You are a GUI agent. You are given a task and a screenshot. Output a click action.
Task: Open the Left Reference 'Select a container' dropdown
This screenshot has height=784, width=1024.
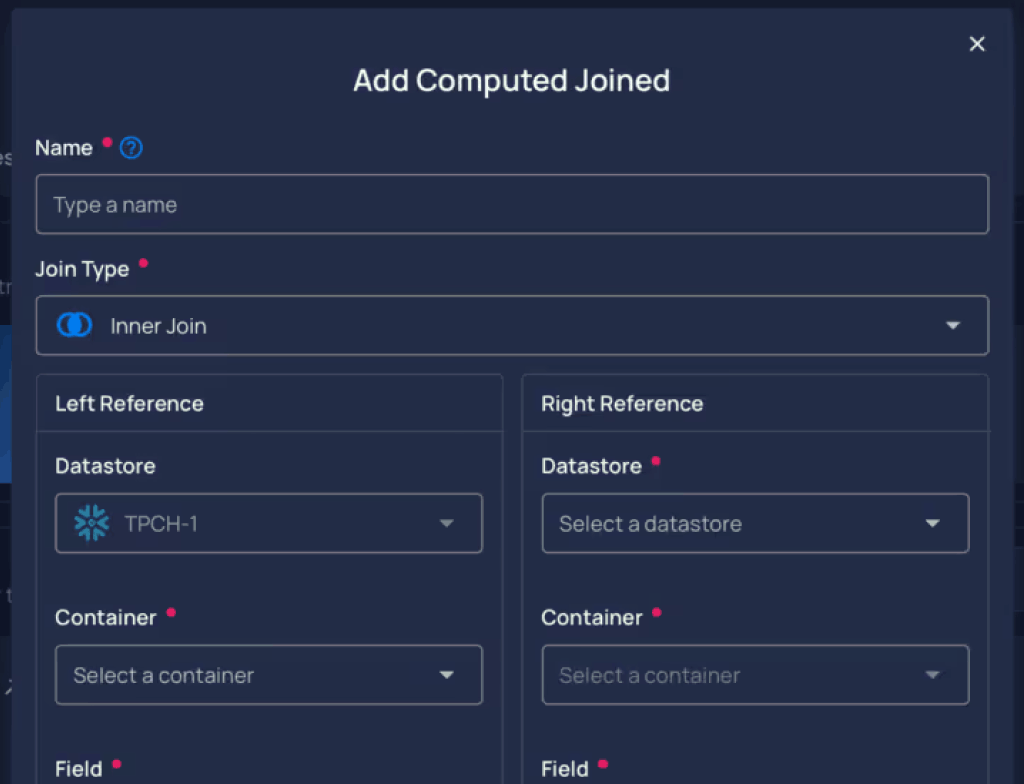tap(269, 675)
